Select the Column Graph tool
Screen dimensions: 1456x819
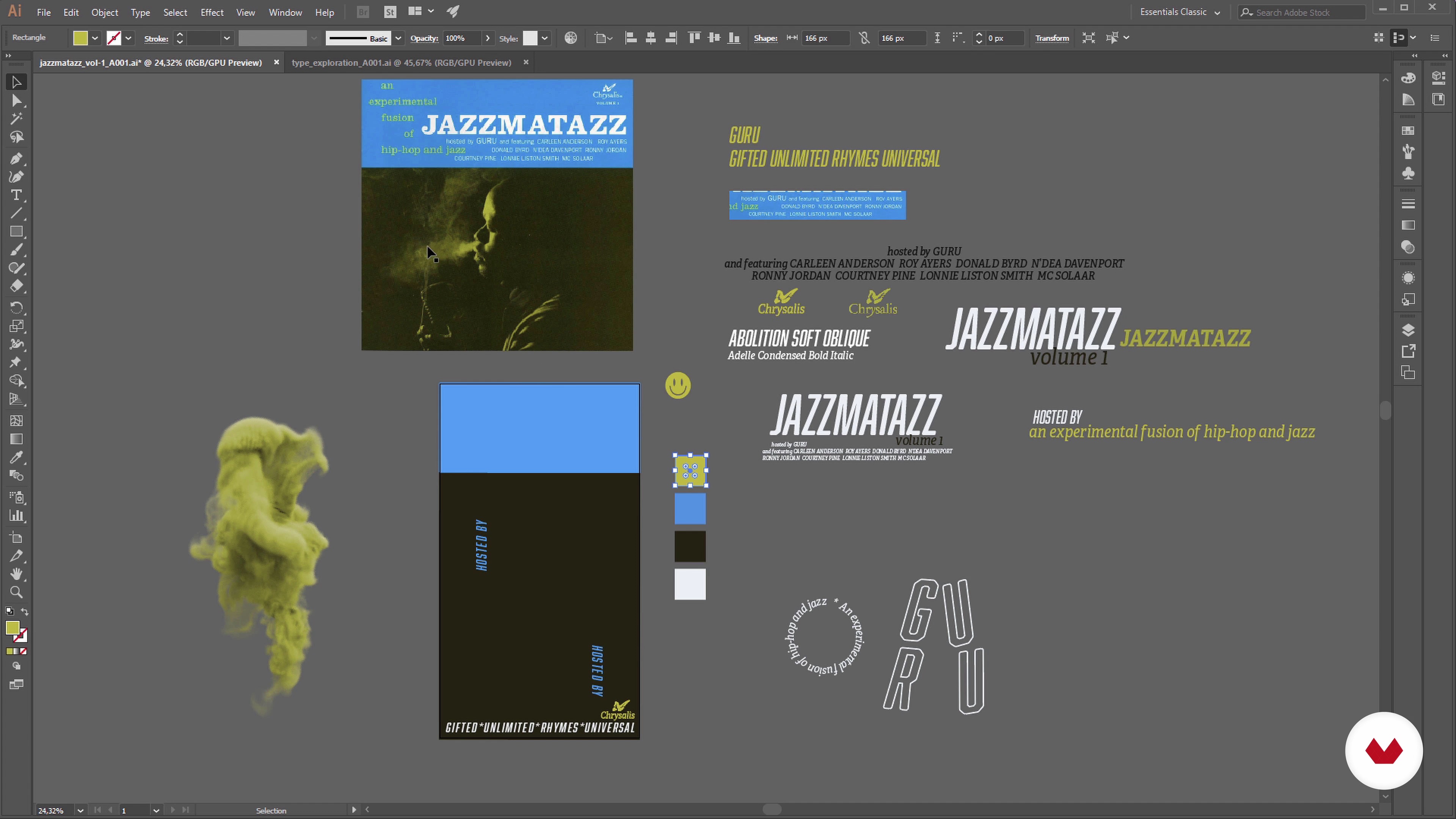16,516
